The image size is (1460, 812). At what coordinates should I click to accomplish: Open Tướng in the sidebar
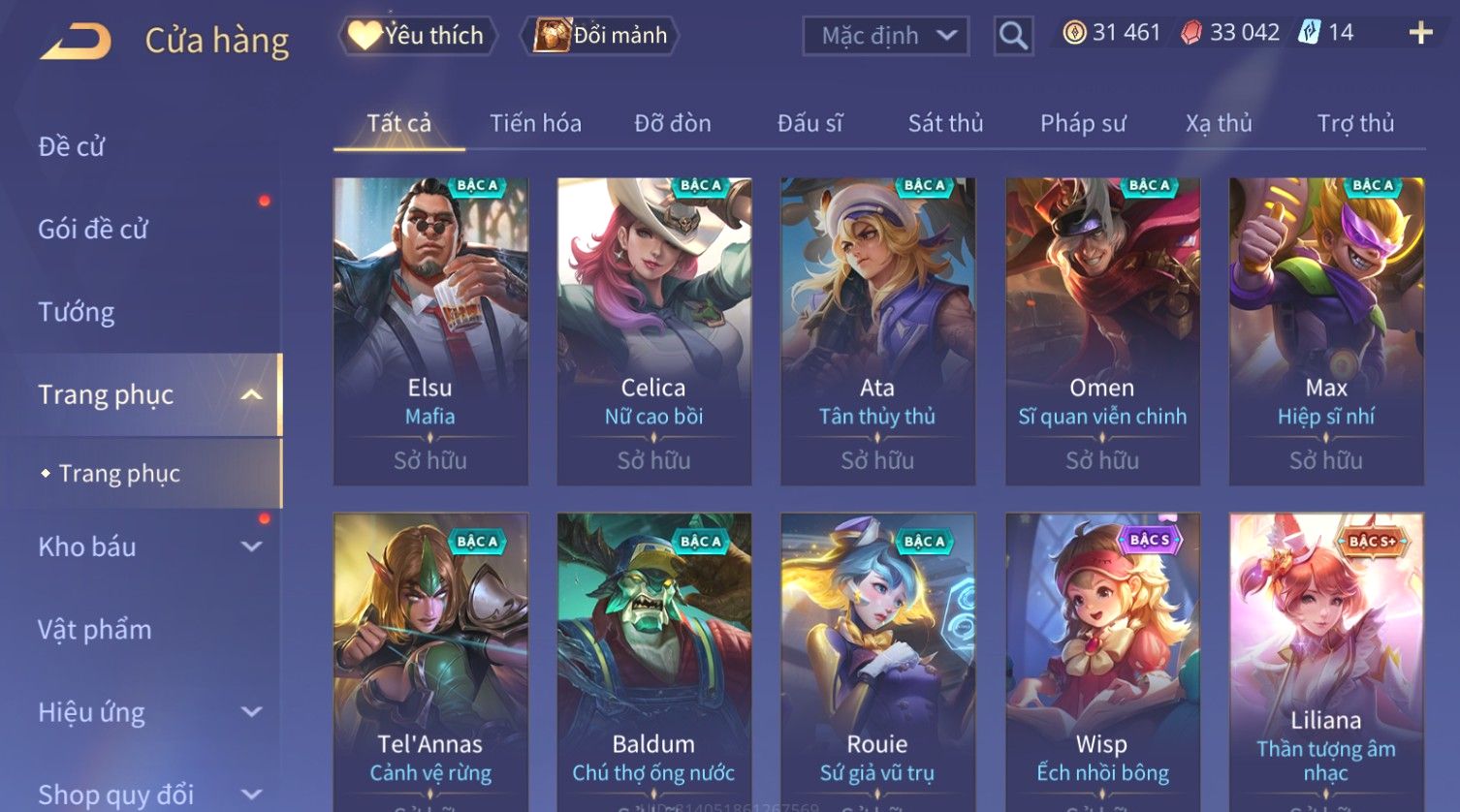(77, 312)
